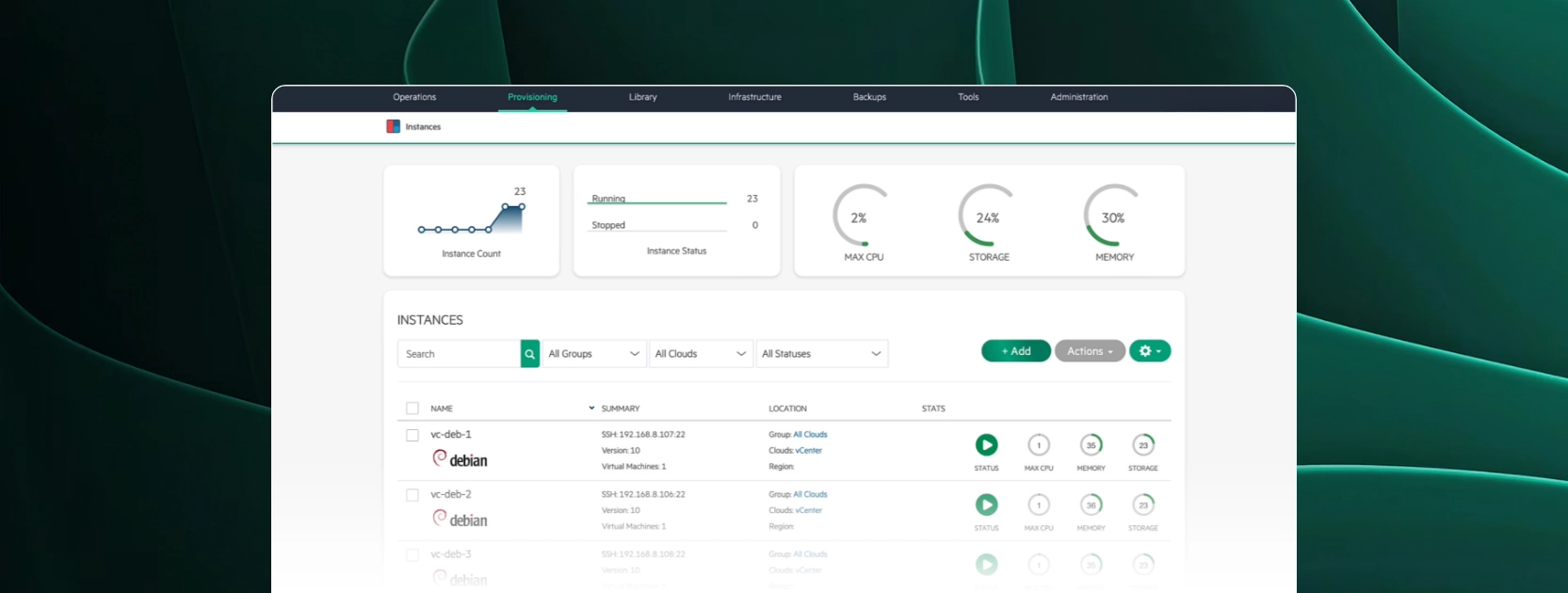
Task: Open the vc-deb-1 instance
Action: (x=451, y=435)
